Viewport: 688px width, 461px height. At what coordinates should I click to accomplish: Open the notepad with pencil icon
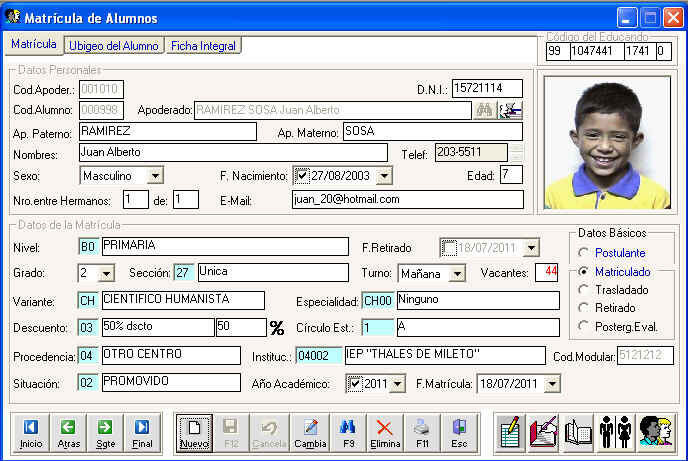click(x=511, y=433)
